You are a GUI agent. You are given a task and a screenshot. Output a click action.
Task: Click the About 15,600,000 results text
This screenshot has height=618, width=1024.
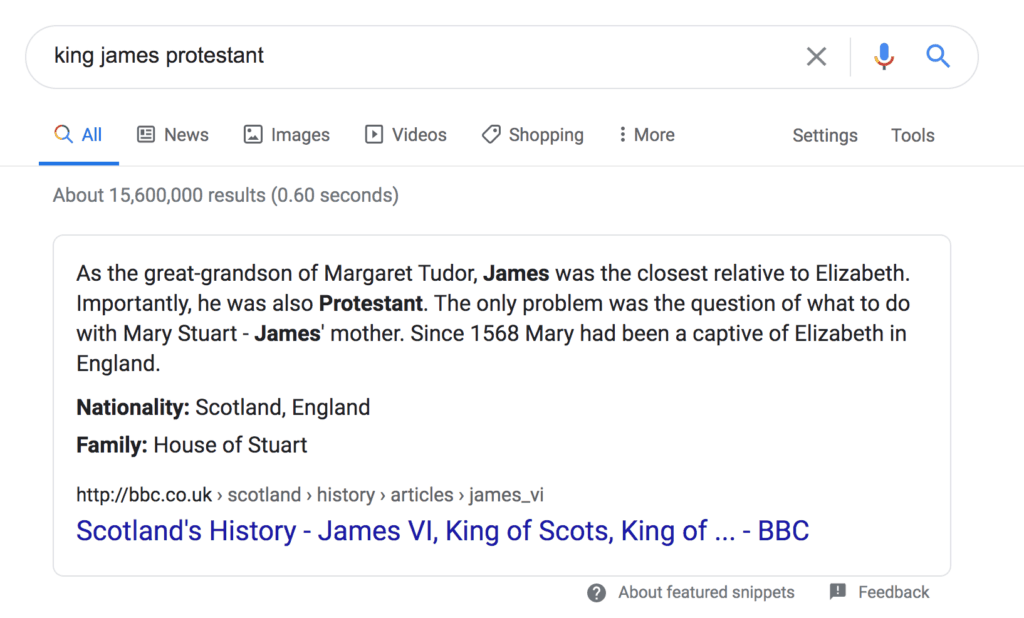225,195
